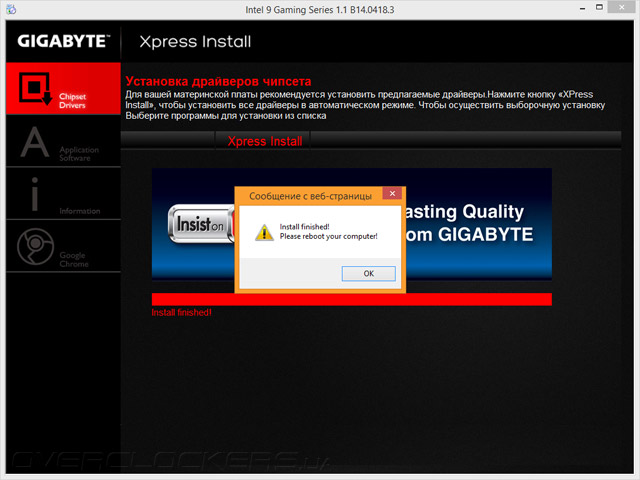Click the warning icon in the dialog

tap(264, 232)
